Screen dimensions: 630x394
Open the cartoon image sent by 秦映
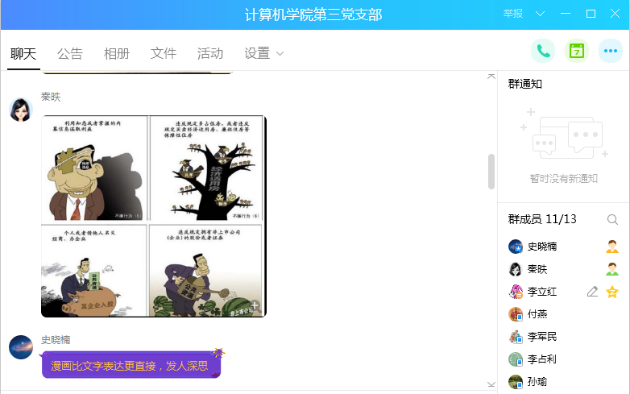click(x=154, y=216)
